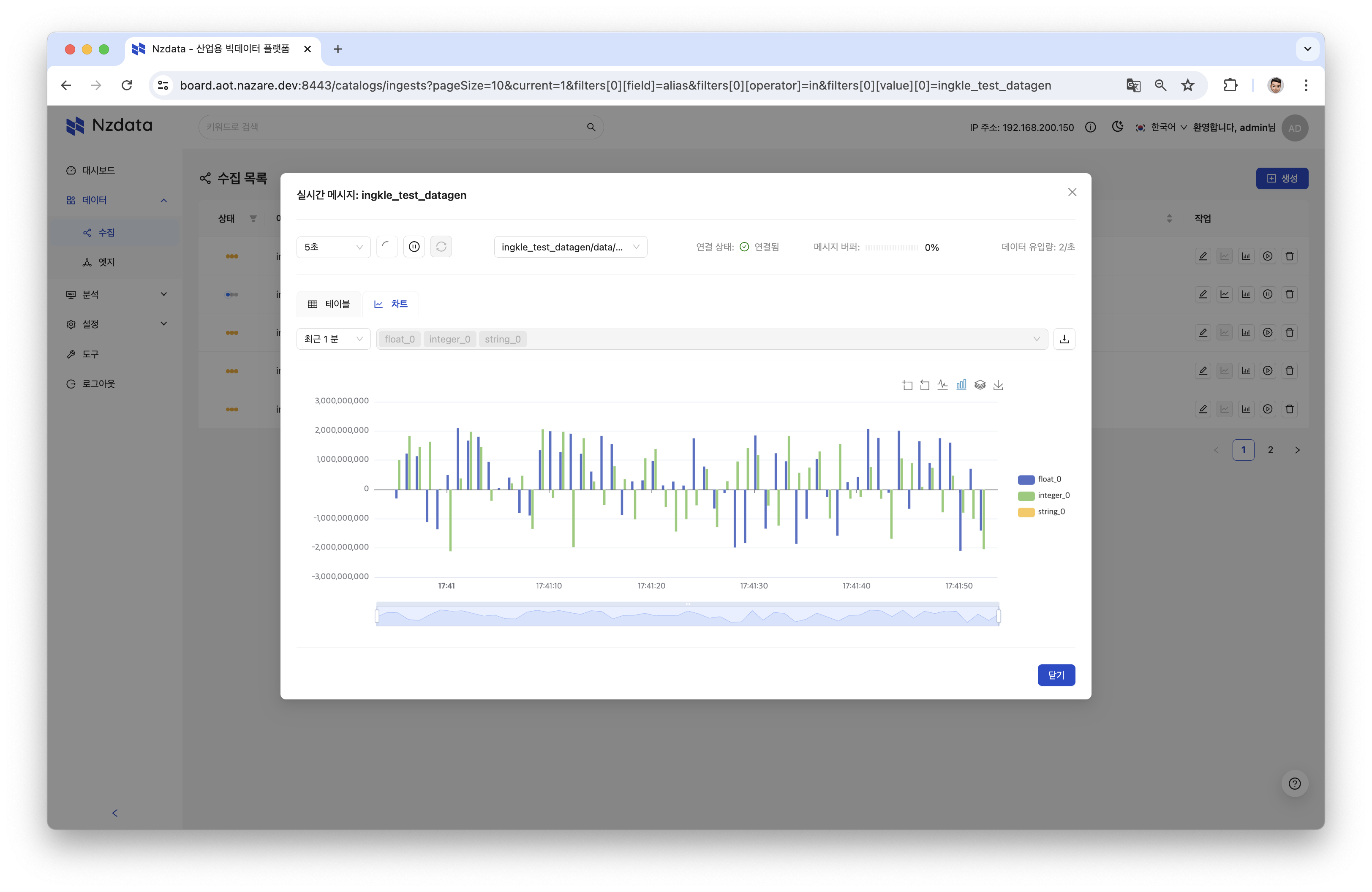Toggle the float_0 series in the chart legend
This screenshot has height=892, width=1372.
point(1040,479)
